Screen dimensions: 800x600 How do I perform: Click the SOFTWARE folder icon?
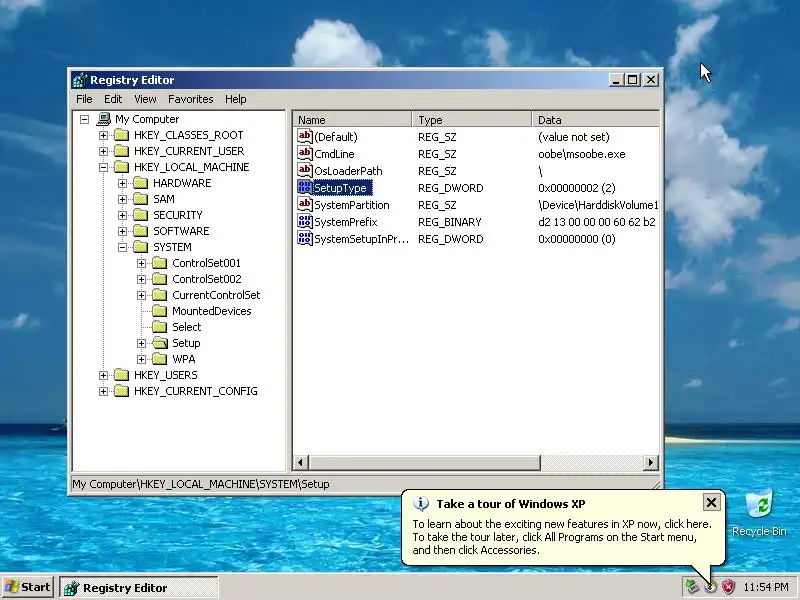click(x=140, y=231)
